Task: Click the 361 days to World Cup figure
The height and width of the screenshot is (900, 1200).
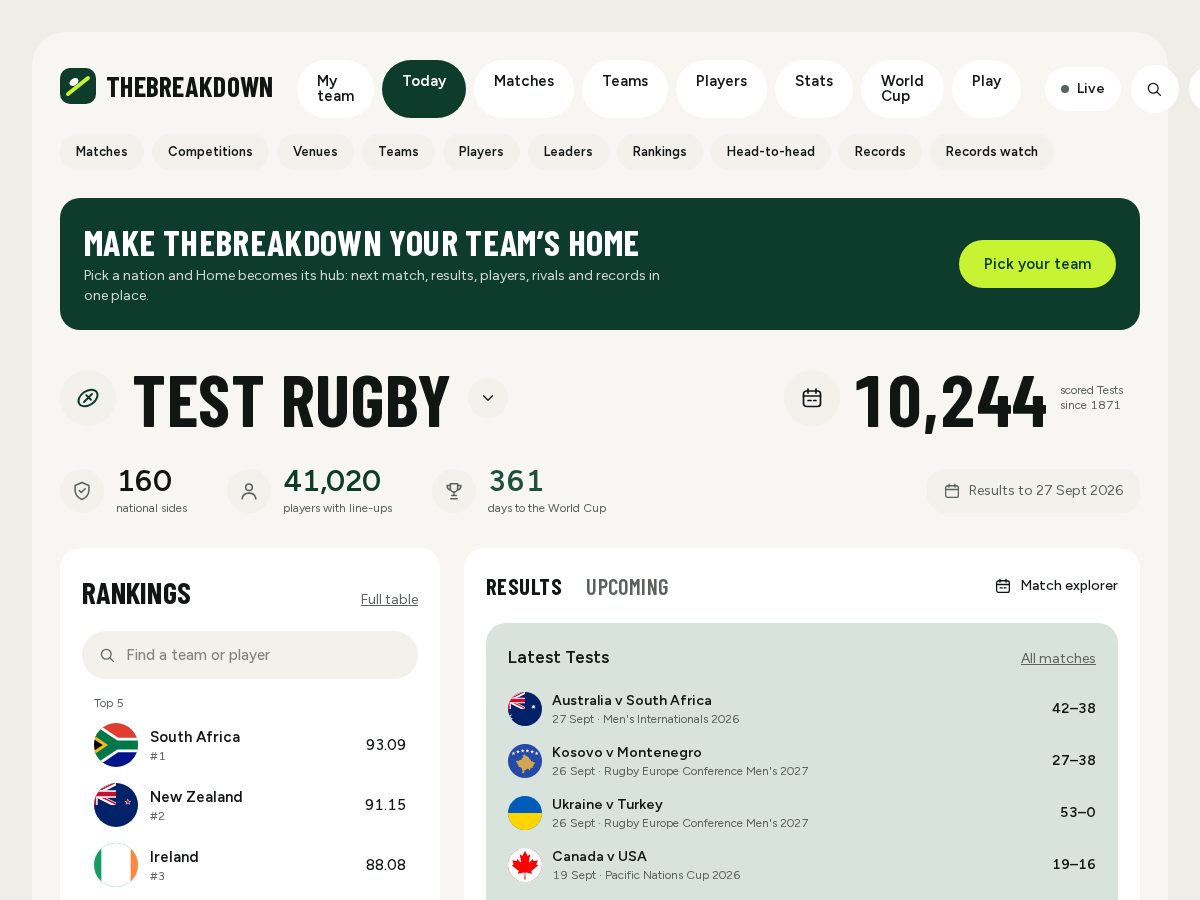Action: point(516,482)
